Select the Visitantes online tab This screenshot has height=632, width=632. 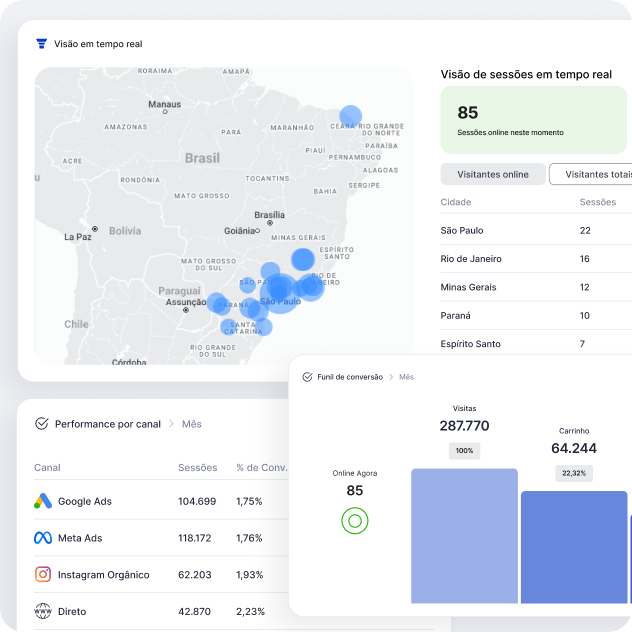493,174
